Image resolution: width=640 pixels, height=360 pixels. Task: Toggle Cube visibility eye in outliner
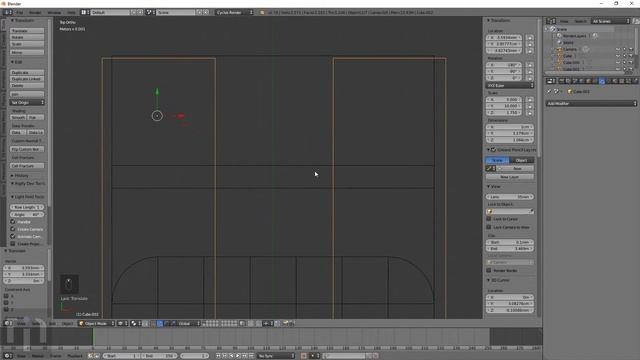[618, 56]
